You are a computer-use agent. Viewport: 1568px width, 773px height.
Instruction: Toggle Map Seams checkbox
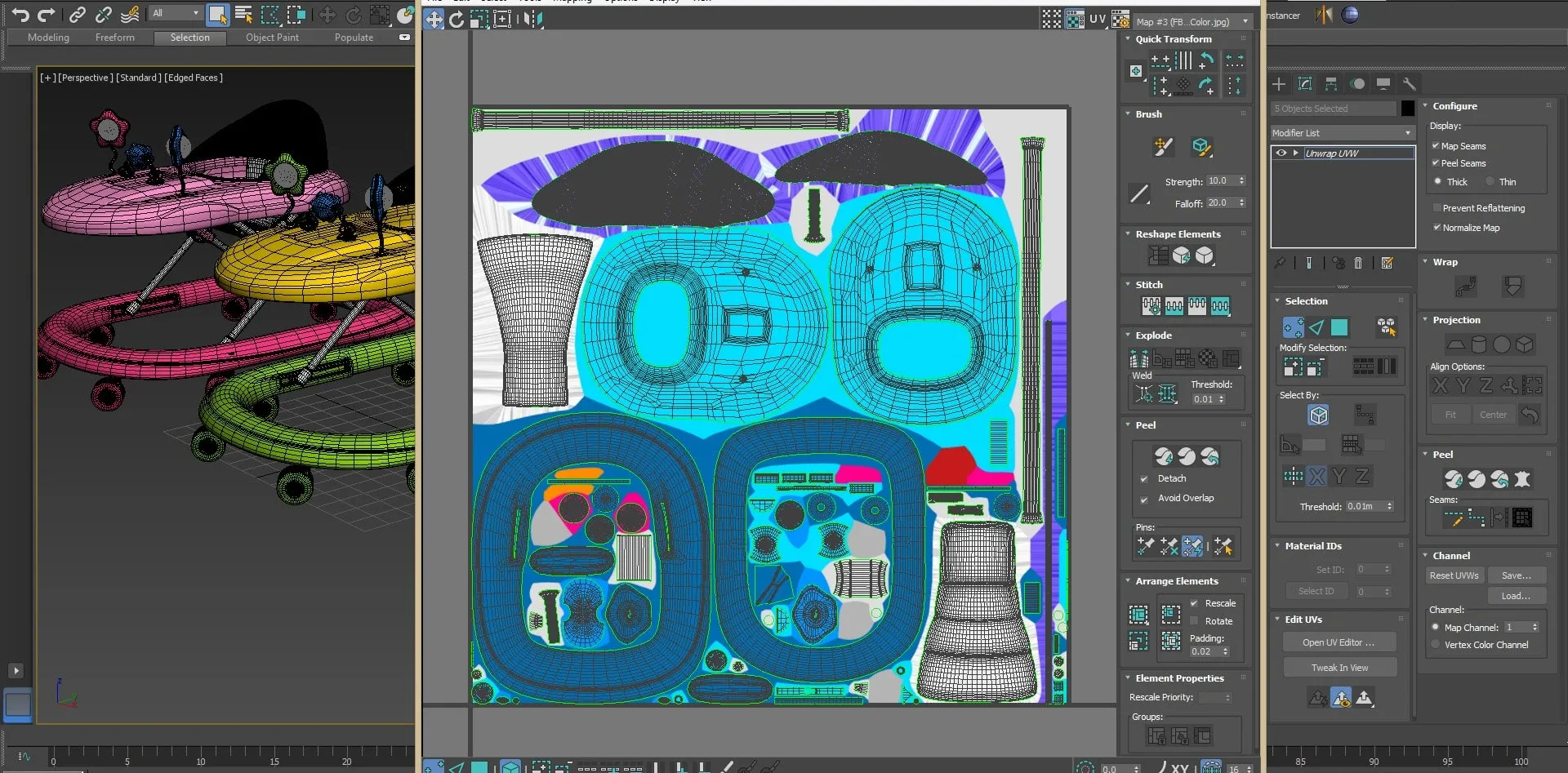pos(1436,145)
